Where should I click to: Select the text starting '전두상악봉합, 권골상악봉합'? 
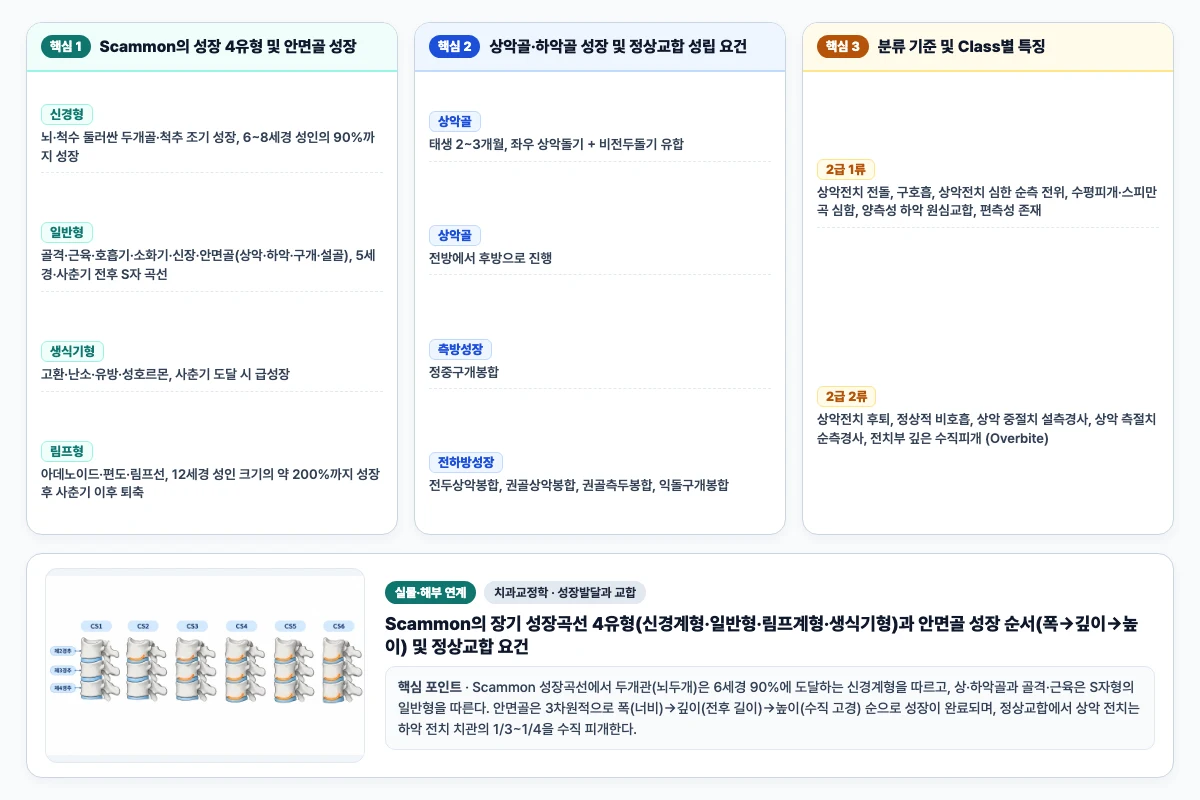point(579,485)
